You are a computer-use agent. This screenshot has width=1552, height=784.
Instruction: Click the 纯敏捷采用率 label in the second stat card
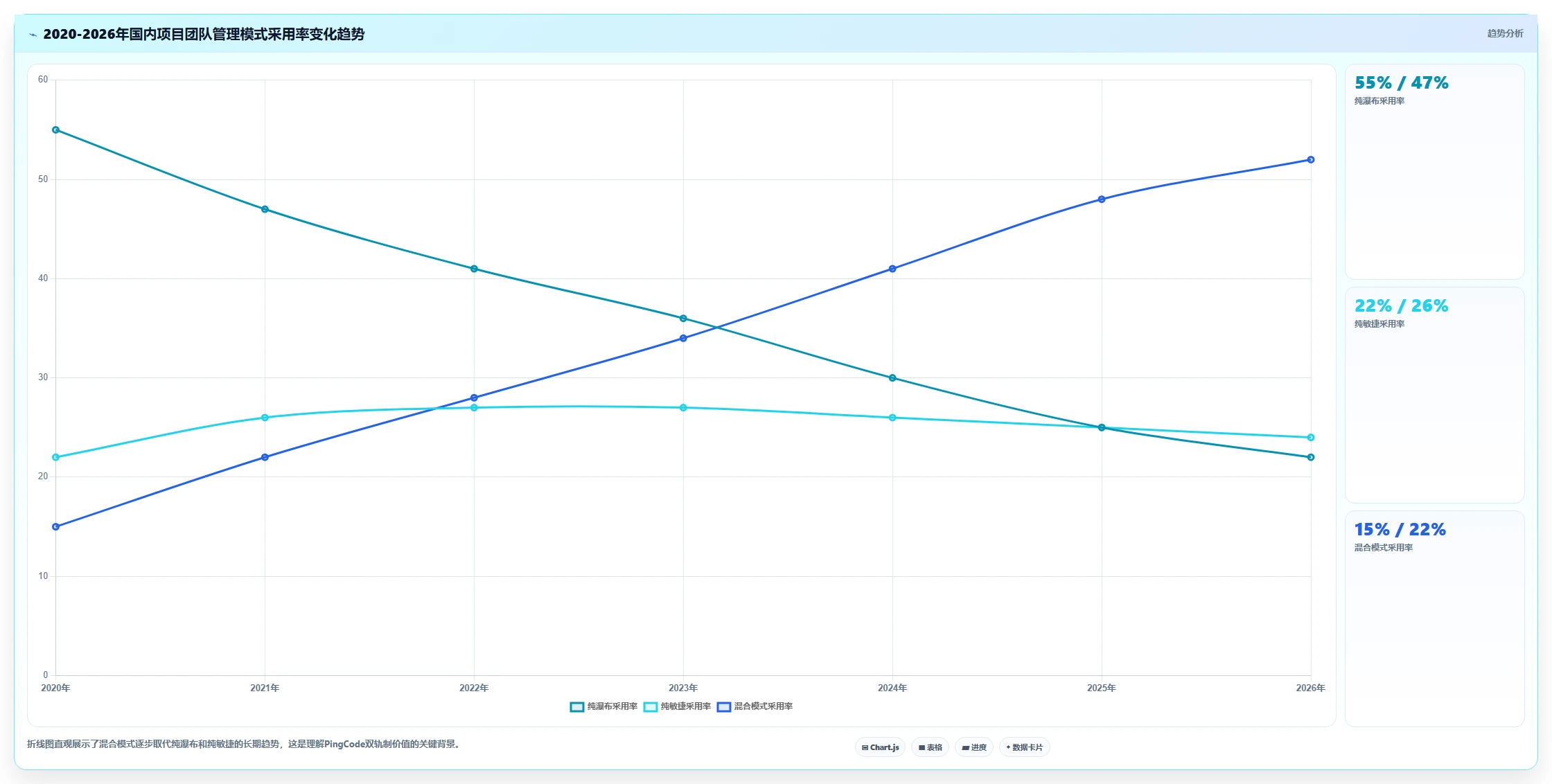(1379, 324)
